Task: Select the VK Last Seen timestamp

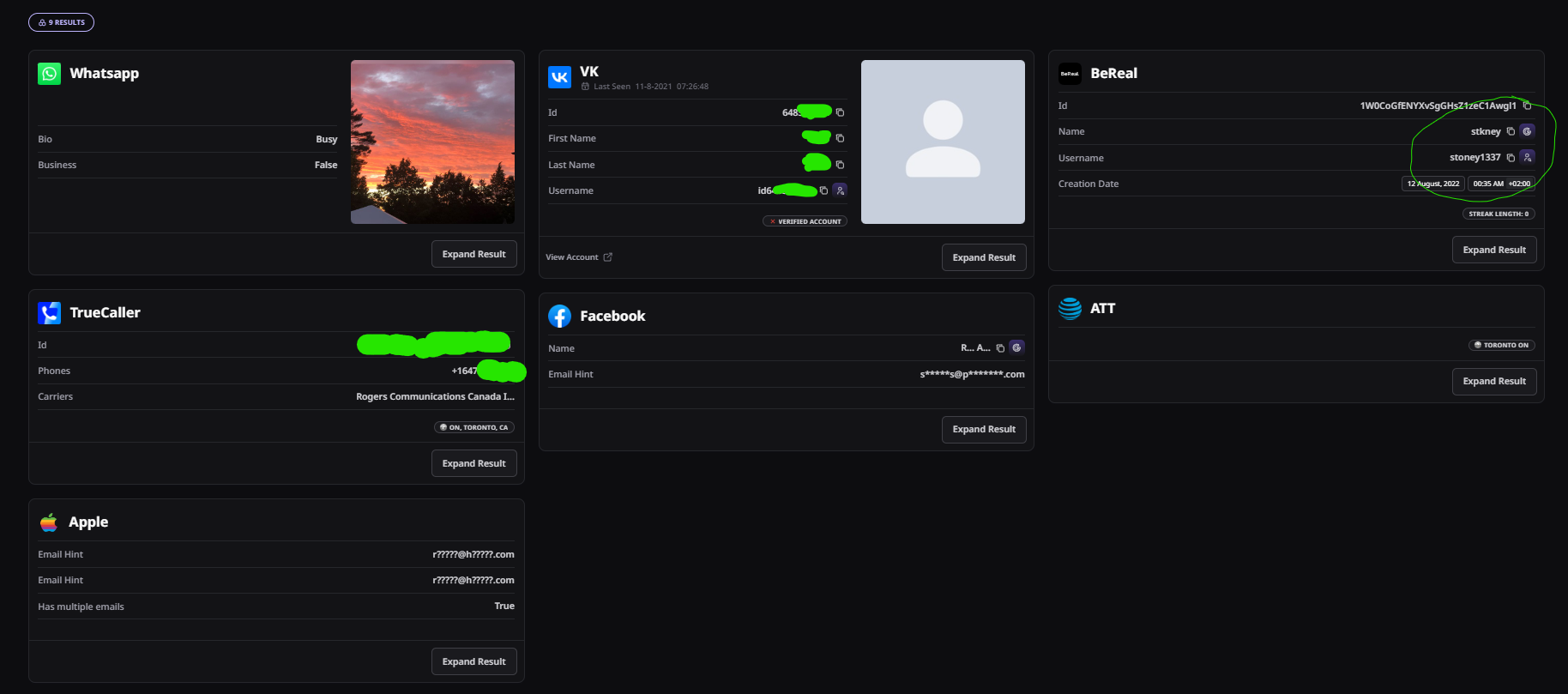Action: (x=672, y=87)
